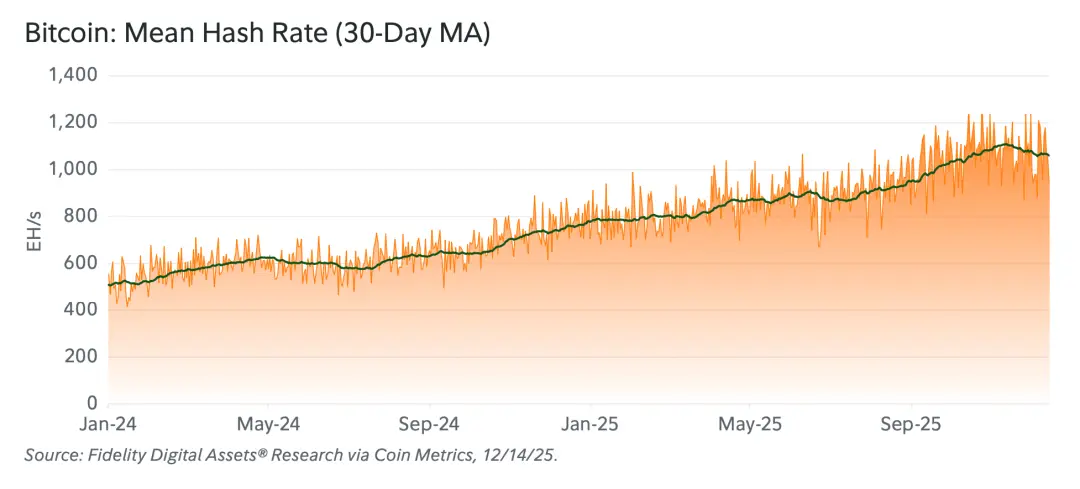Click the May-24 x-axis date label
1080x489 pixels.
point(268,424)
